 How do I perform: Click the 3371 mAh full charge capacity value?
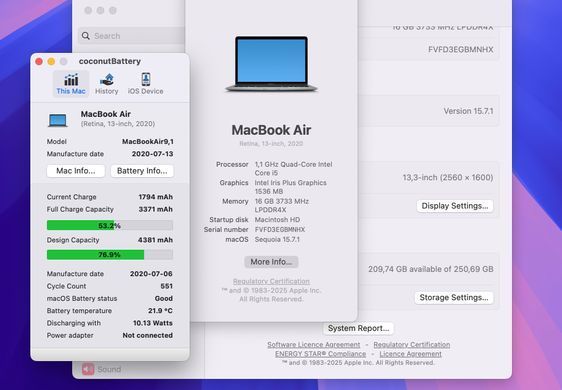[x=156, y=209]
